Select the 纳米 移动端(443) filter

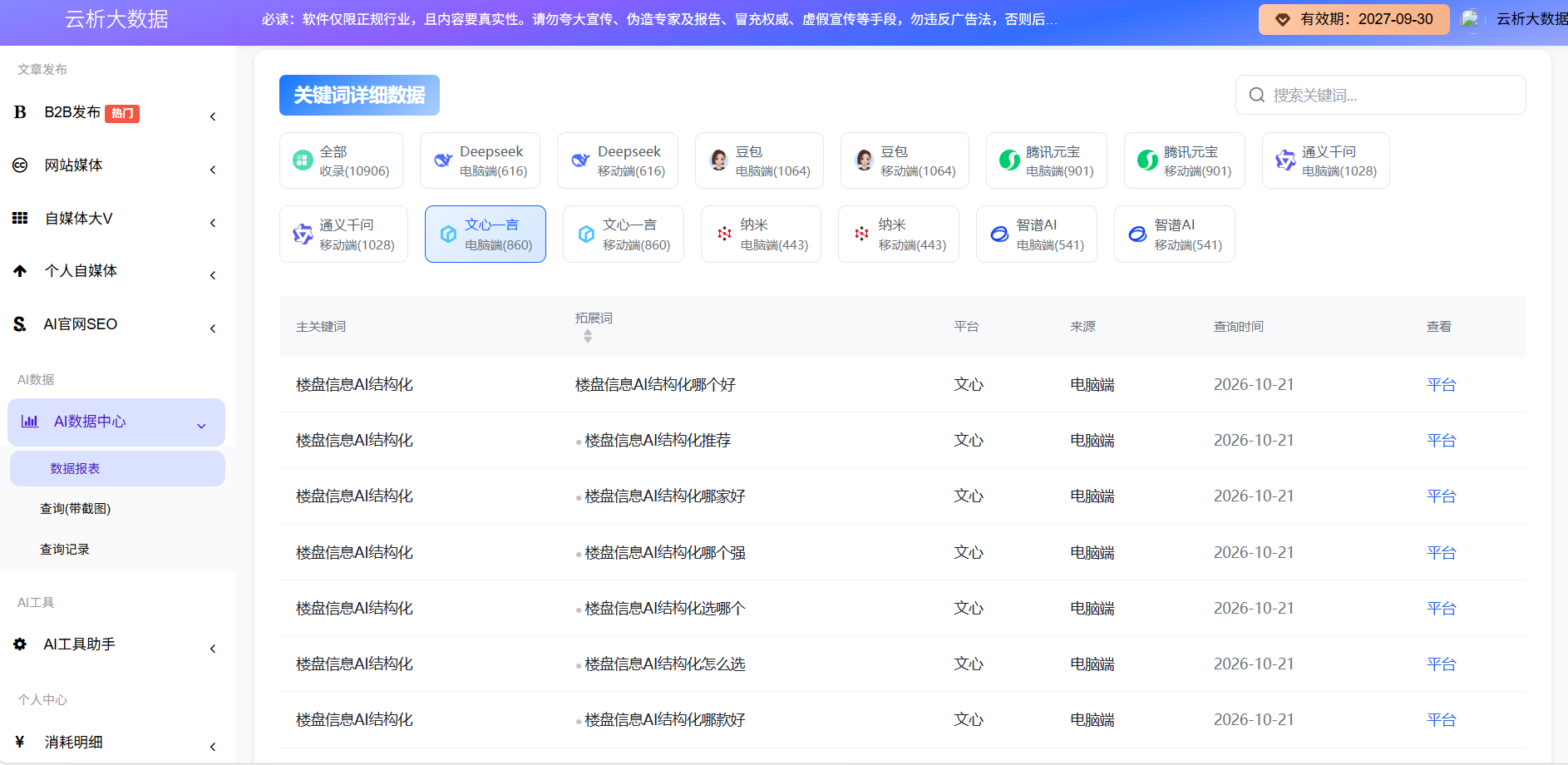[899, 234]
